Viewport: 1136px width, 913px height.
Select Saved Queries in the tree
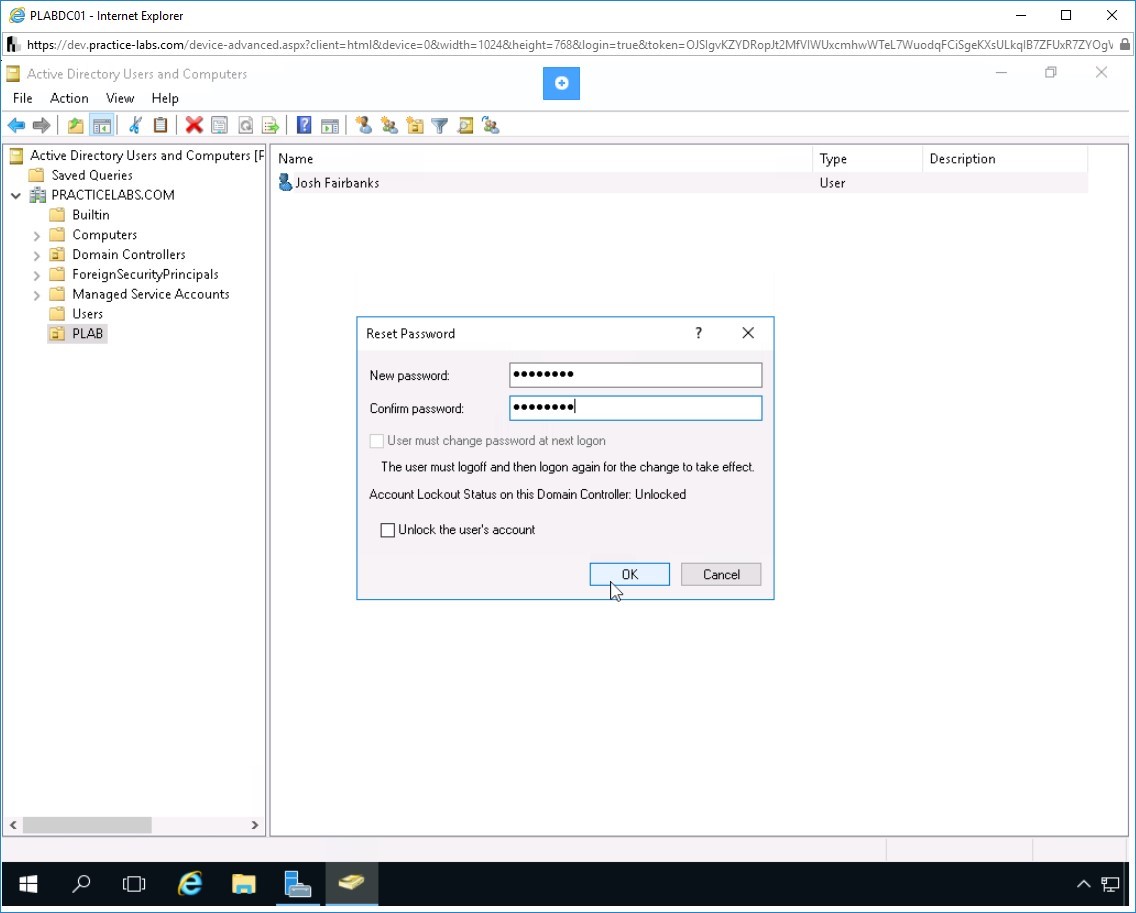[x=92, y=175]
